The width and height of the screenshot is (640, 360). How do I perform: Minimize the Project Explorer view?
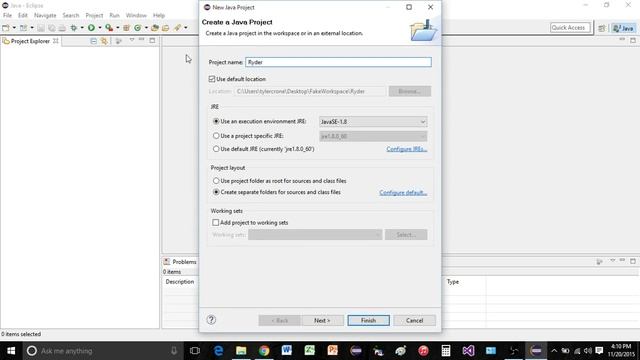(142, 40)
